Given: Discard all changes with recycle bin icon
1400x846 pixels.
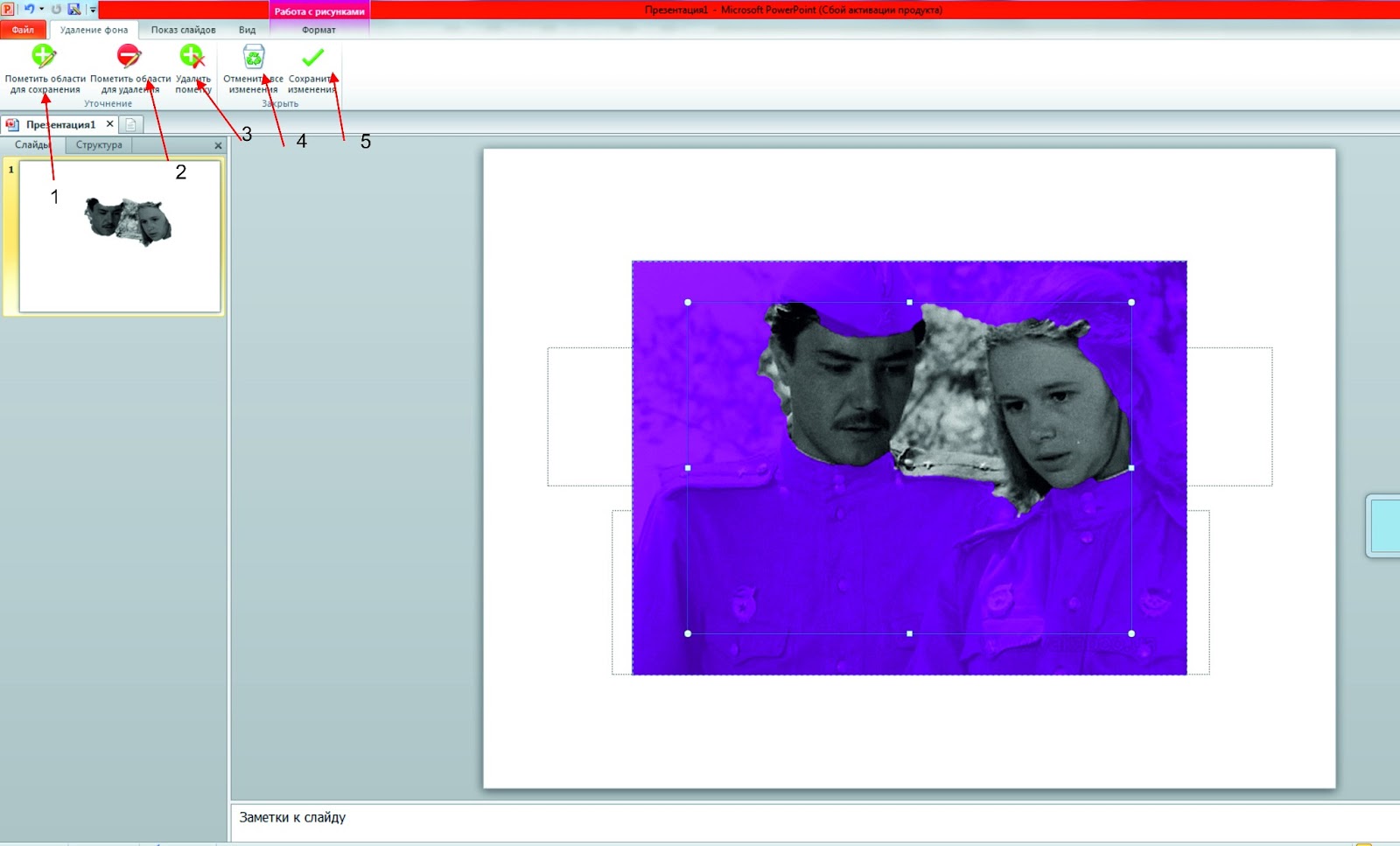Looking at the screenshot, I should [x=254, y=69].
